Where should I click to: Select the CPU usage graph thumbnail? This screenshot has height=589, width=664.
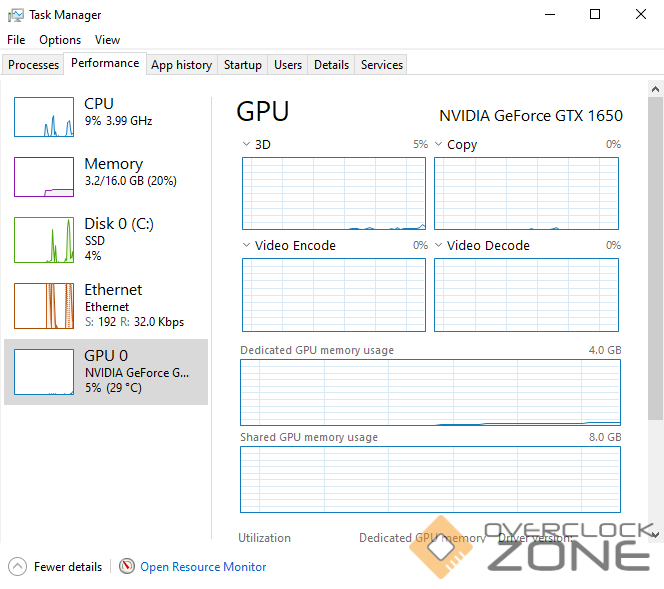[44, 117]
